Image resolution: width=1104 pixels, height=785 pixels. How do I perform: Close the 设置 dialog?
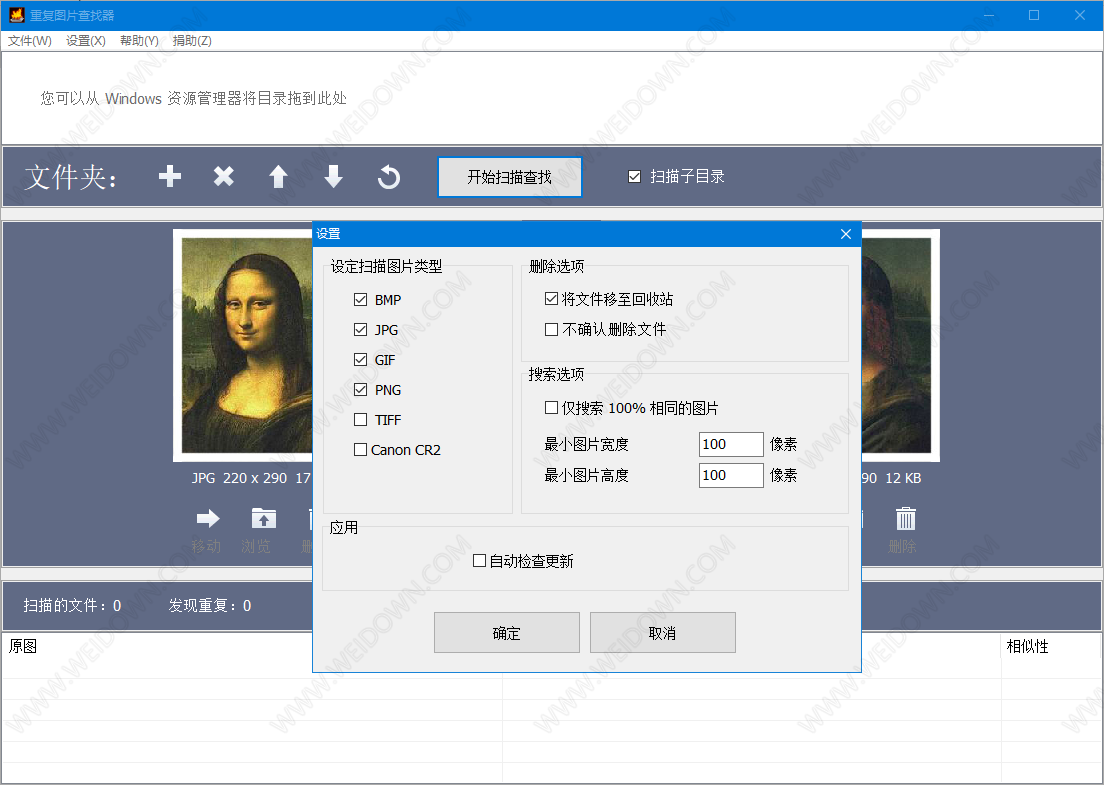coord(846,234)
